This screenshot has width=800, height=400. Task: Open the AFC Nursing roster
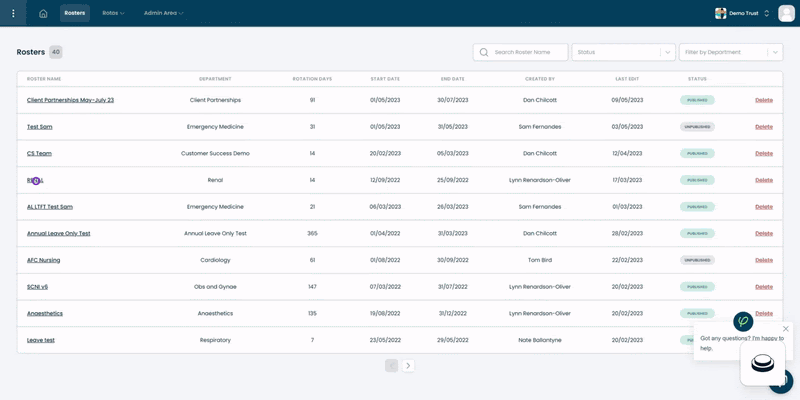click(43, 260)
